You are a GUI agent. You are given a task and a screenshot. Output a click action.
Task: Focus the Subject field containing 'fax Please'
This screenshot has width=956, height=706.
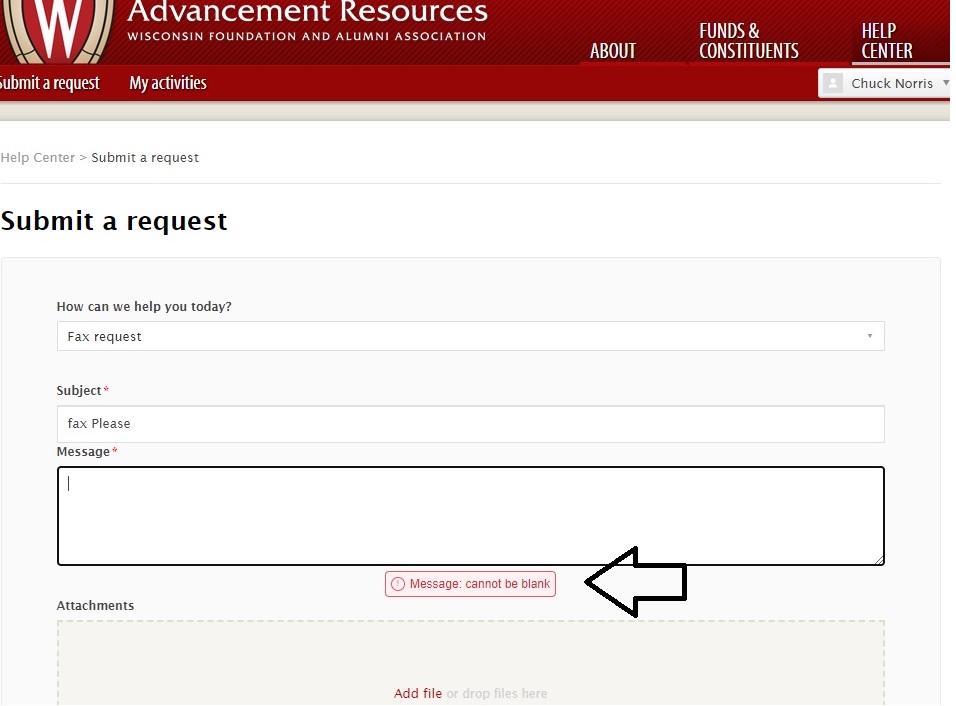click(470, 424)
